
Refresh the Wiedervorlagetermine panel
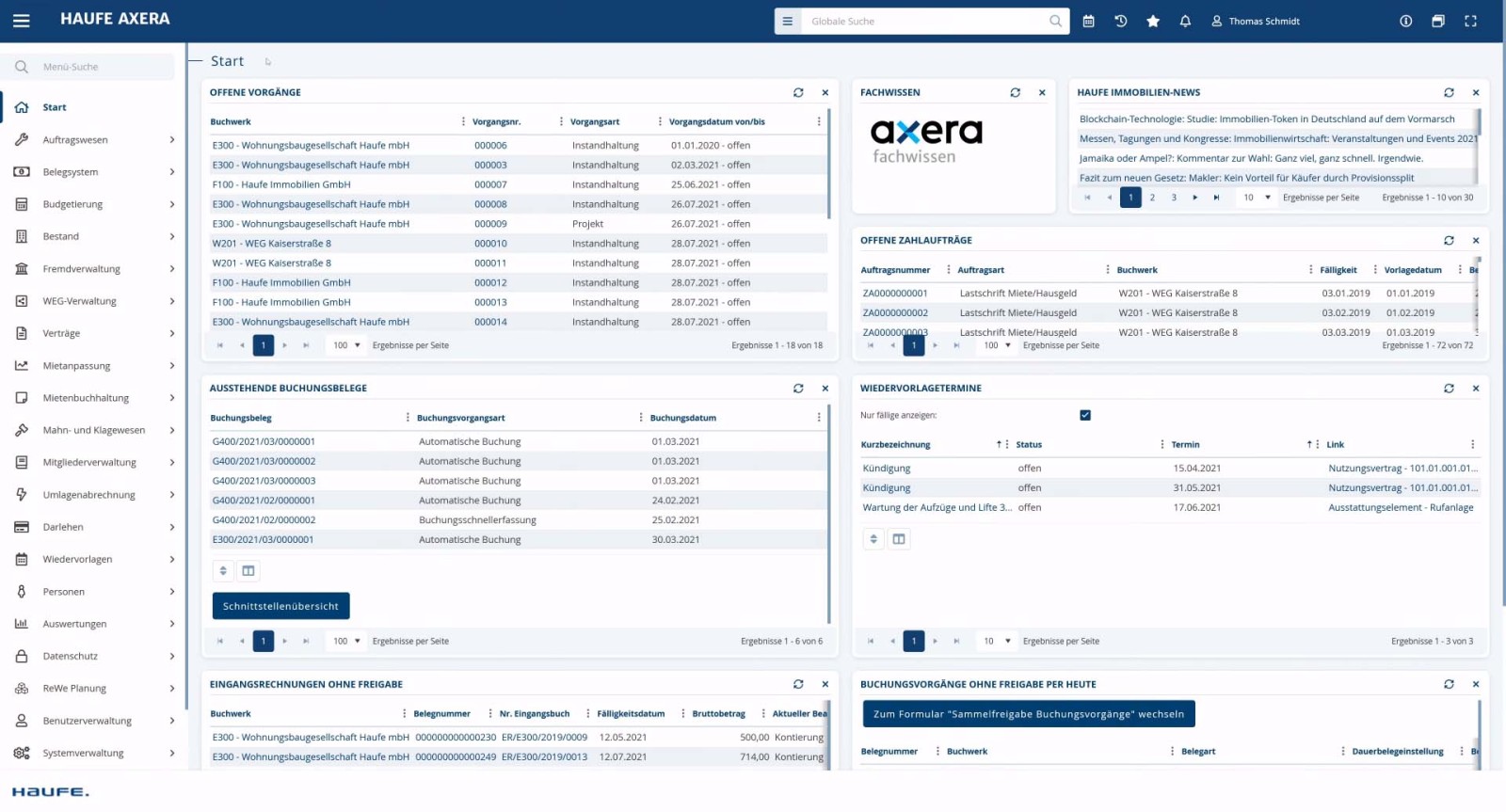click(1449, 388)
